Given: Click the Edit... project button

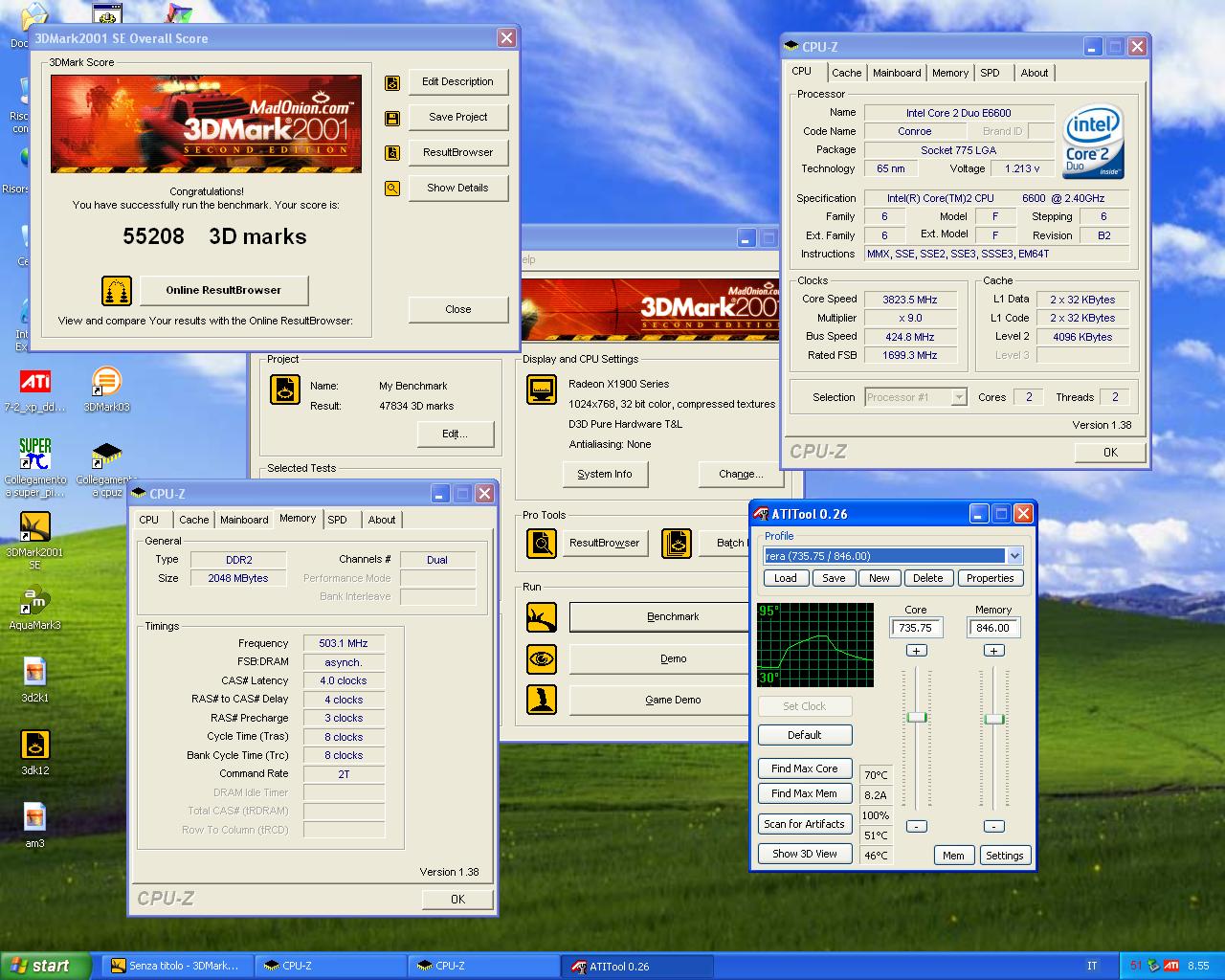Looking at the screenshot, I should pyautogui.click(x=455, y=434).
